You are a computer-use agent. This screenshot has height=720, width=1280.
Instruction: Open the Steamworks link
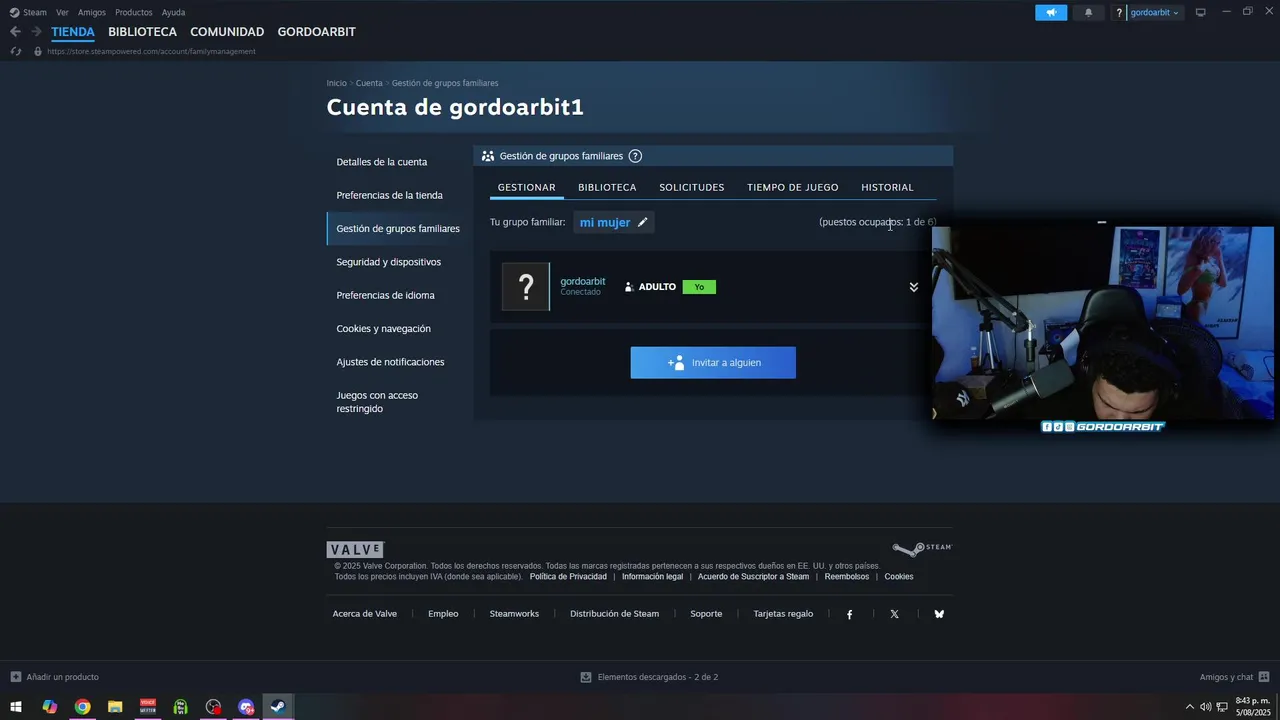[x=514, y=614]
